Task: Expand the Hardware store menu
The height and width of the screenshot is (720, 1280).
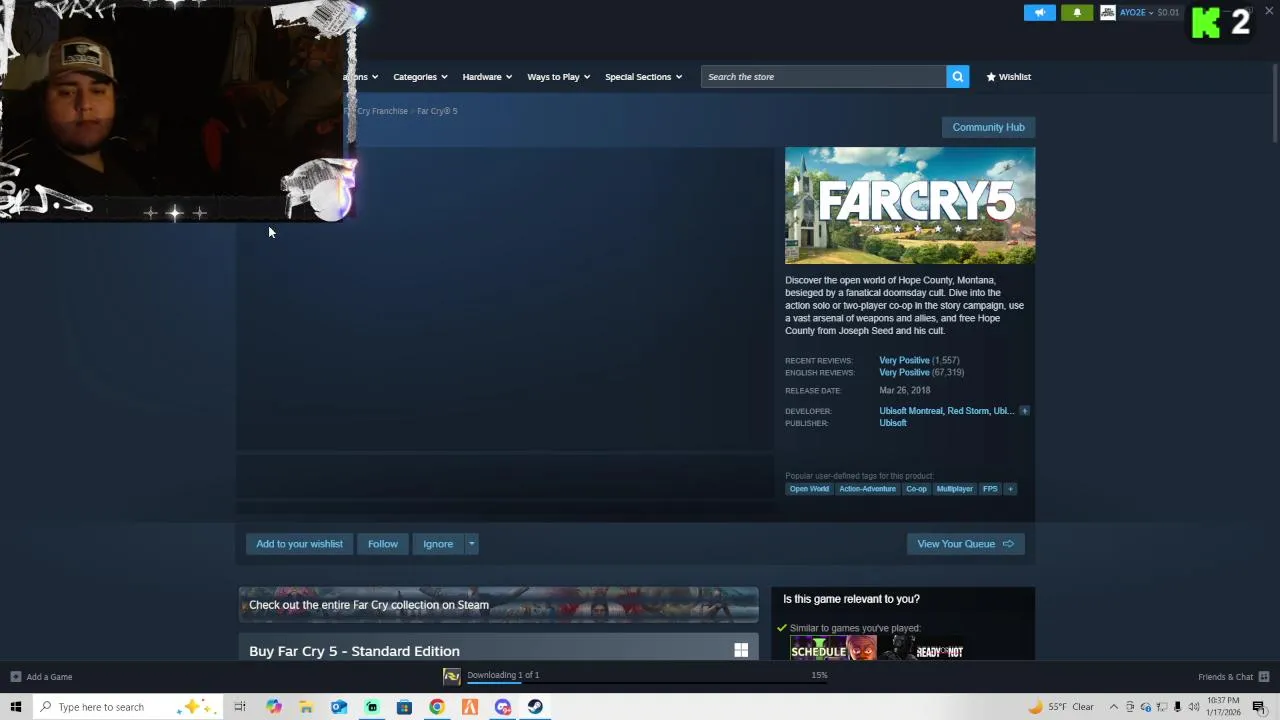Action: point(487,77)
